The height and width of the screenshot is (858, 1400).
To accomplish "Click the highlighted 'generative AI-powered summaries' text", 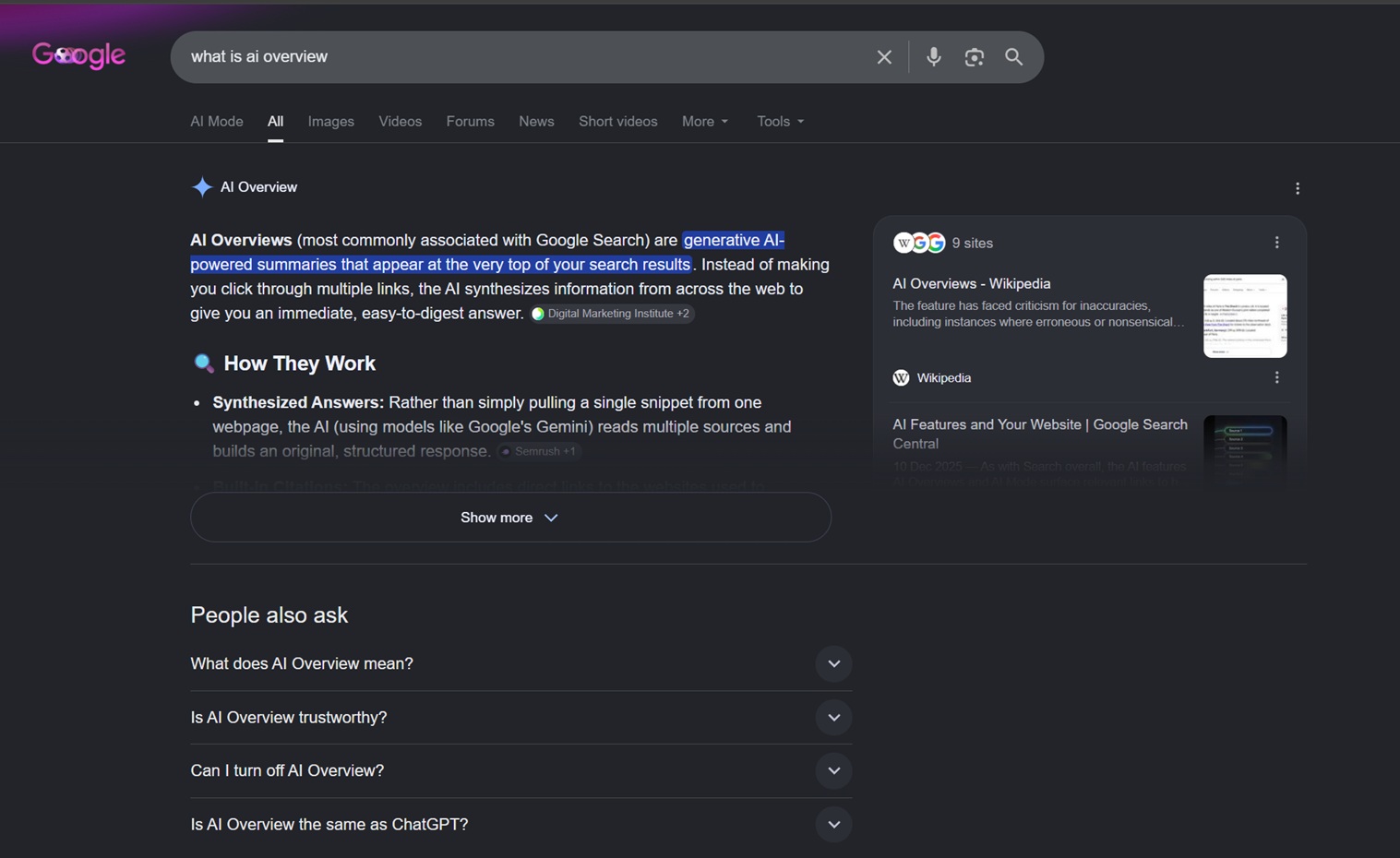I will 487,253.
